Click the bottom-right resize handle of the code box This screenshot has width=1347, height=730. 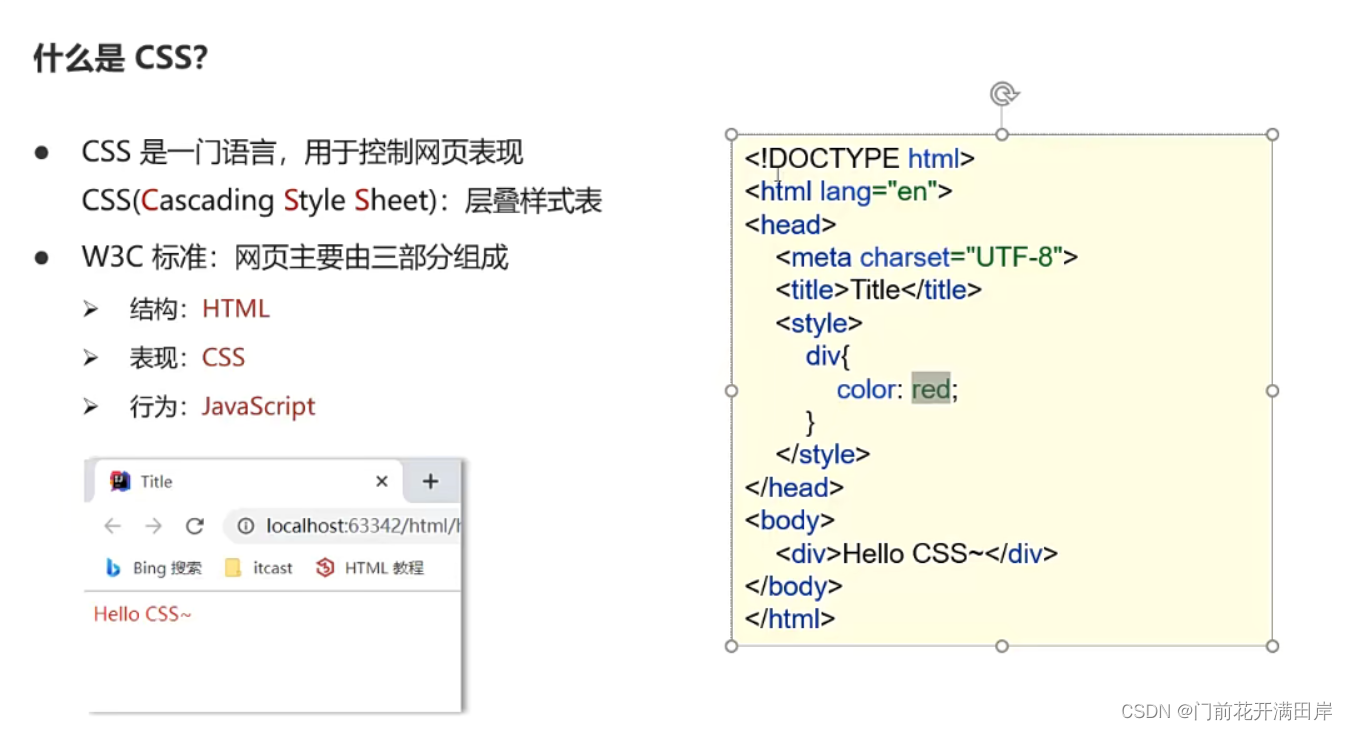tap(1272, 646)
